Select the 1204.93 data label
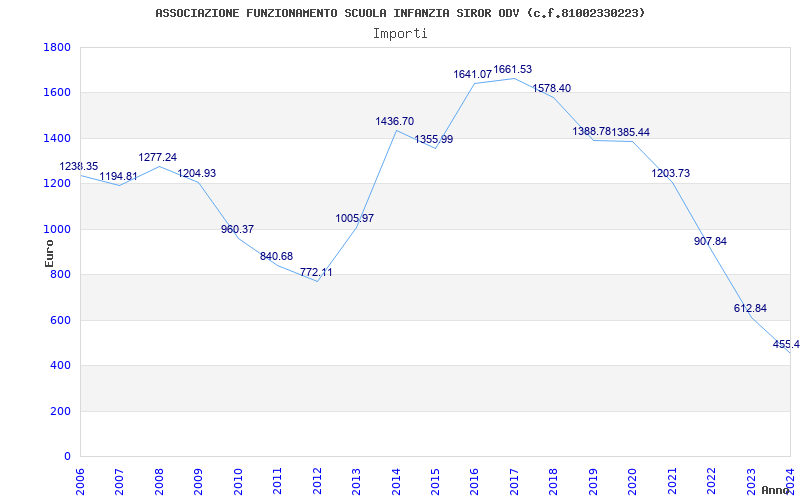The width and height of the screenshot is (800, 500). [196, 173]
